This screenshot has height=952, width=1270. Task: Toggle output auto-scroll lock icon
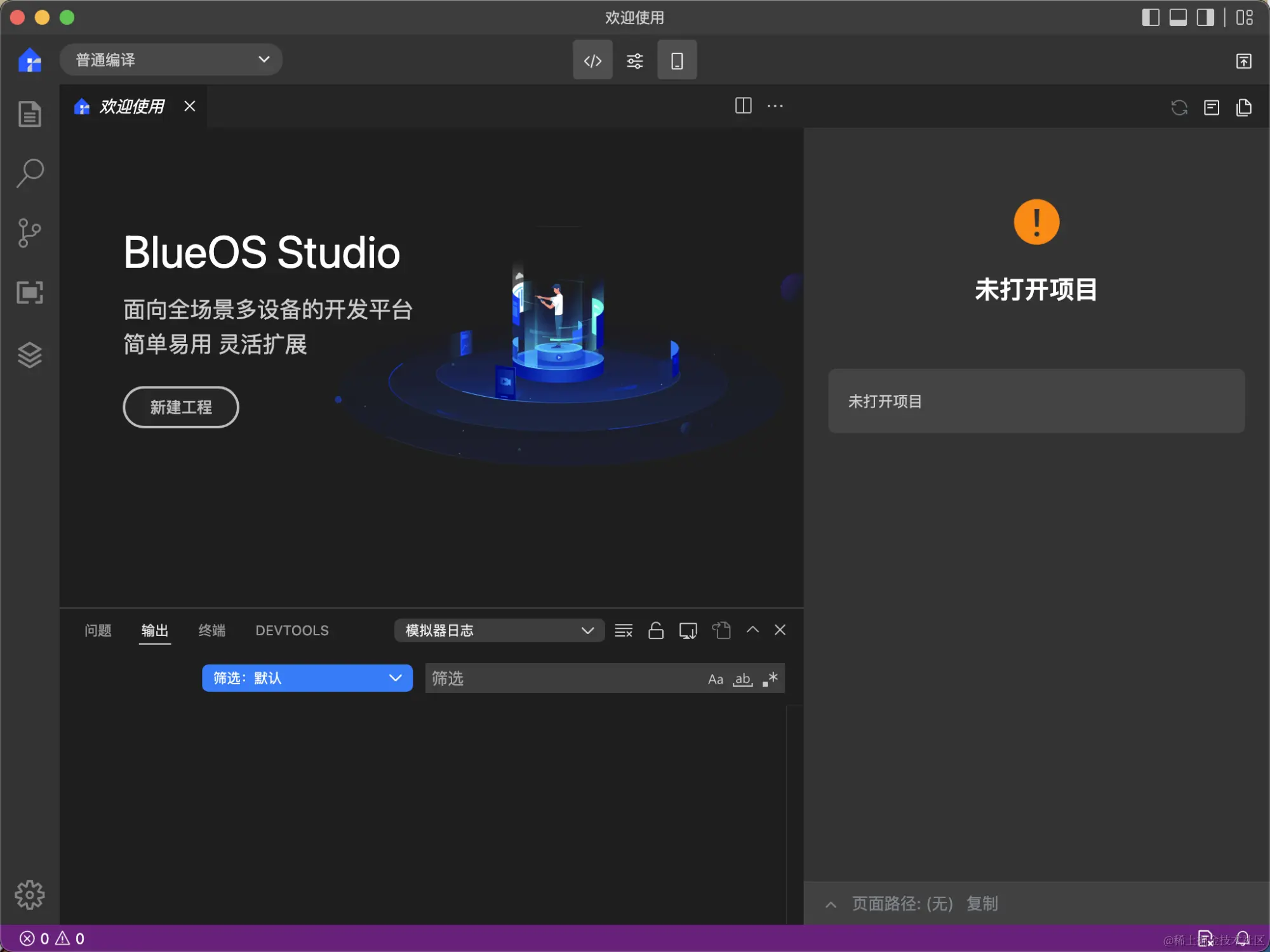(x=655, y=630)
